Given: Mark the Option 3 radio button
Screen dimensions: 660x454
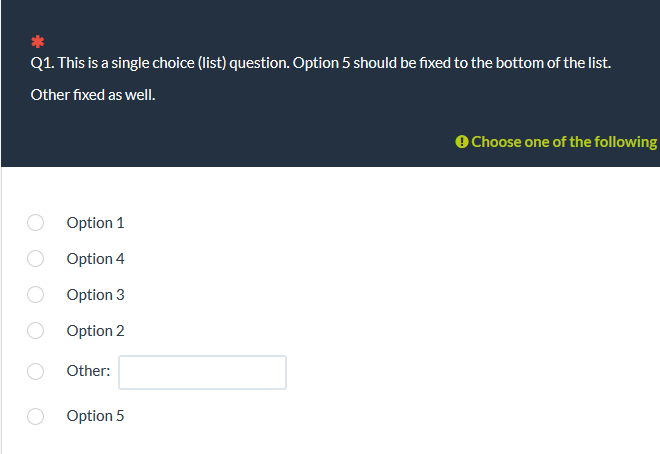Looking at the screenshot, I should (35, 295).
